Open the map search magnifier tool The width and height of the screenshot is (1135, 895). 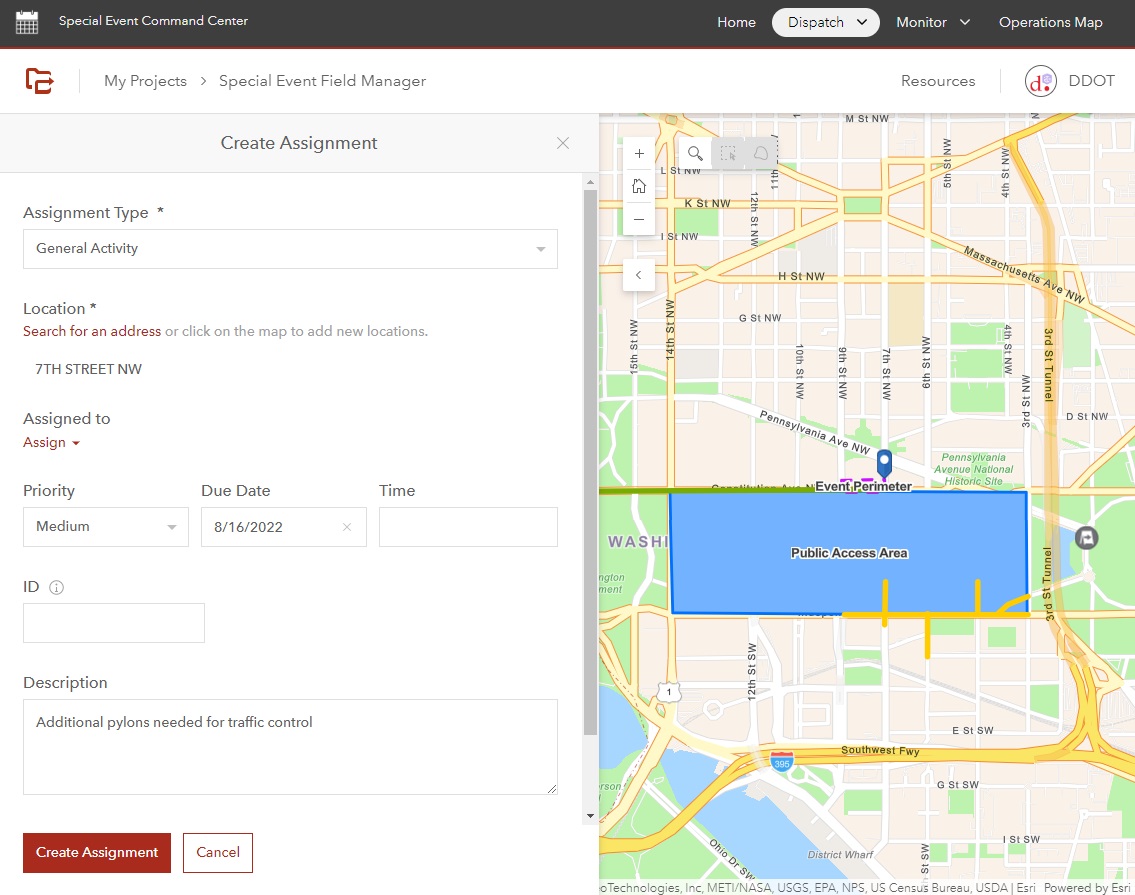[695, 153]
